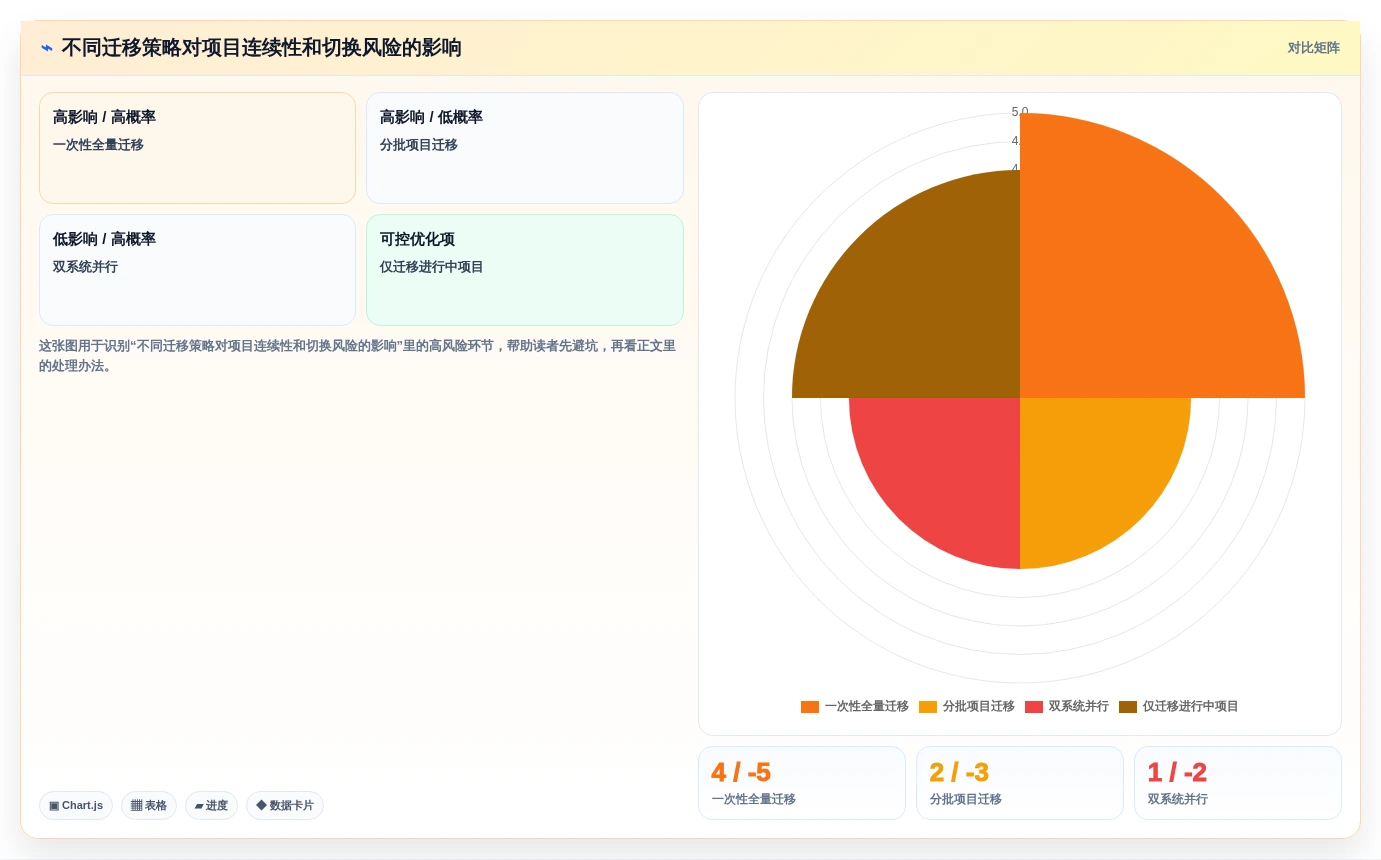The width and height of the screenshot is (1381, 860).
Task: Click the 对比矩阵 label in header
Action: coord(1313,48)
